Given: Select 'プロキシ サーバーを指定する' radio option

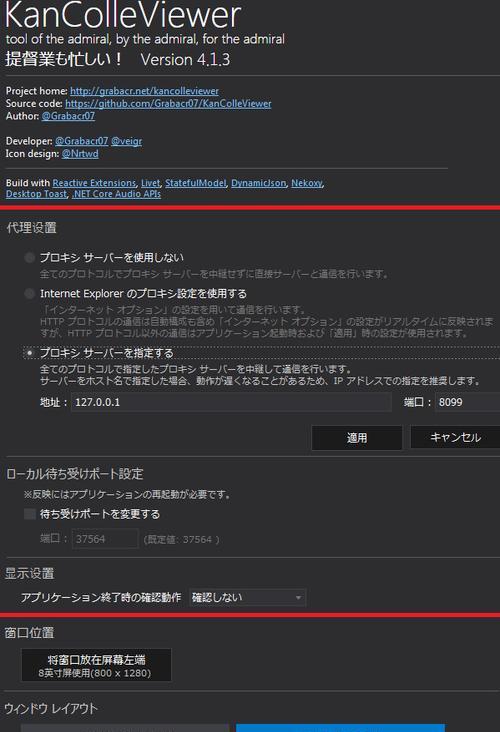Looking at the screenshot, I should pos(29,353).
